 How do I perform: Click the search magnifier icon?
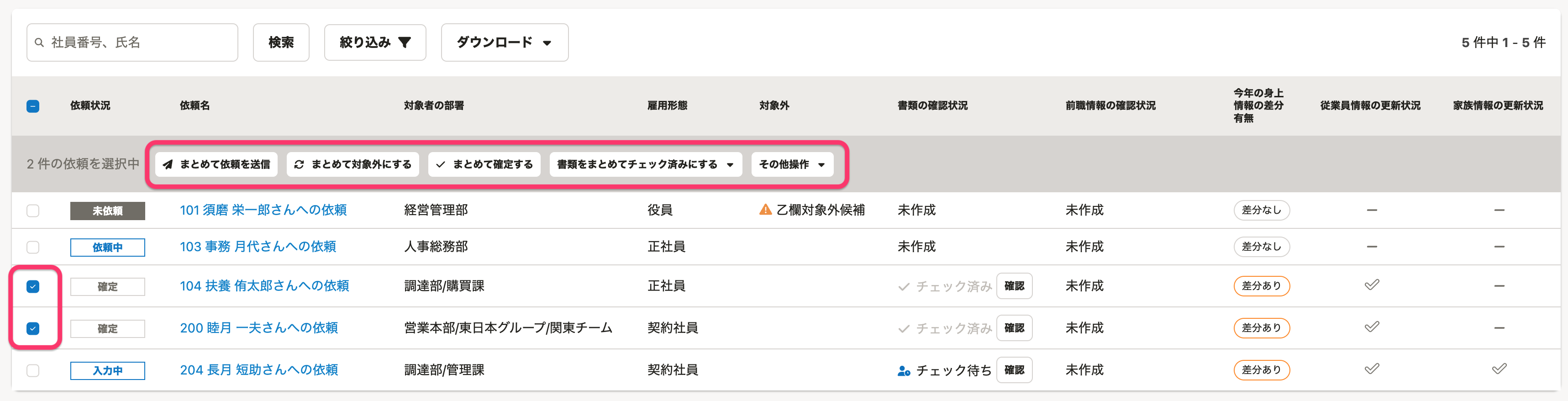pos(39,42)
